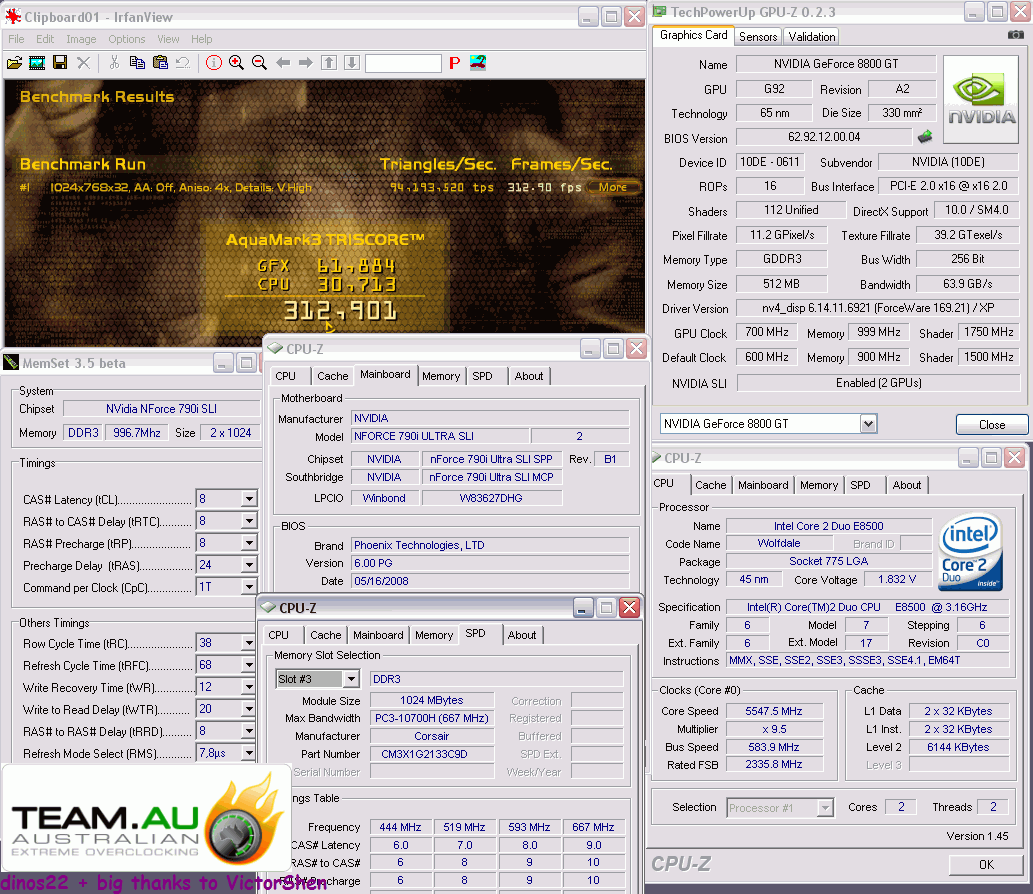
Task: Click the Delete X icon in IrfanView toolbar
Action: click(83, 63)
